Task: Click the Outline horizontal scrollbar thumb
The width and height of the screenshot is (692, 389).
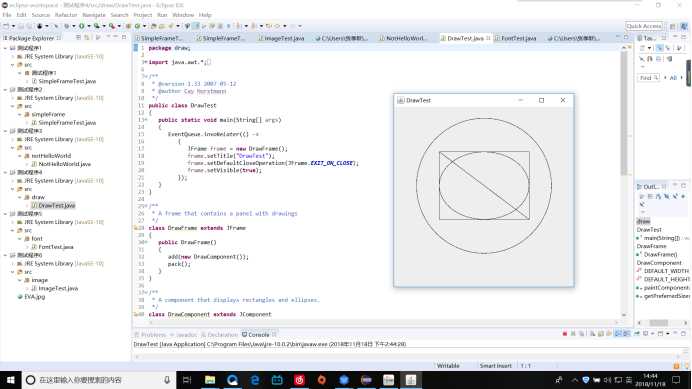Action: [658, 323]
